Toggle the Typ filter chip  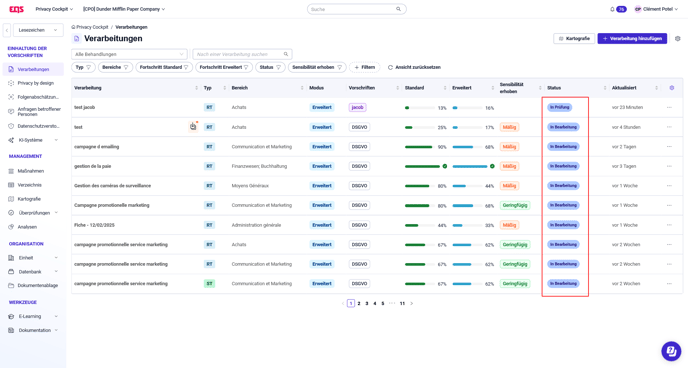83,67
